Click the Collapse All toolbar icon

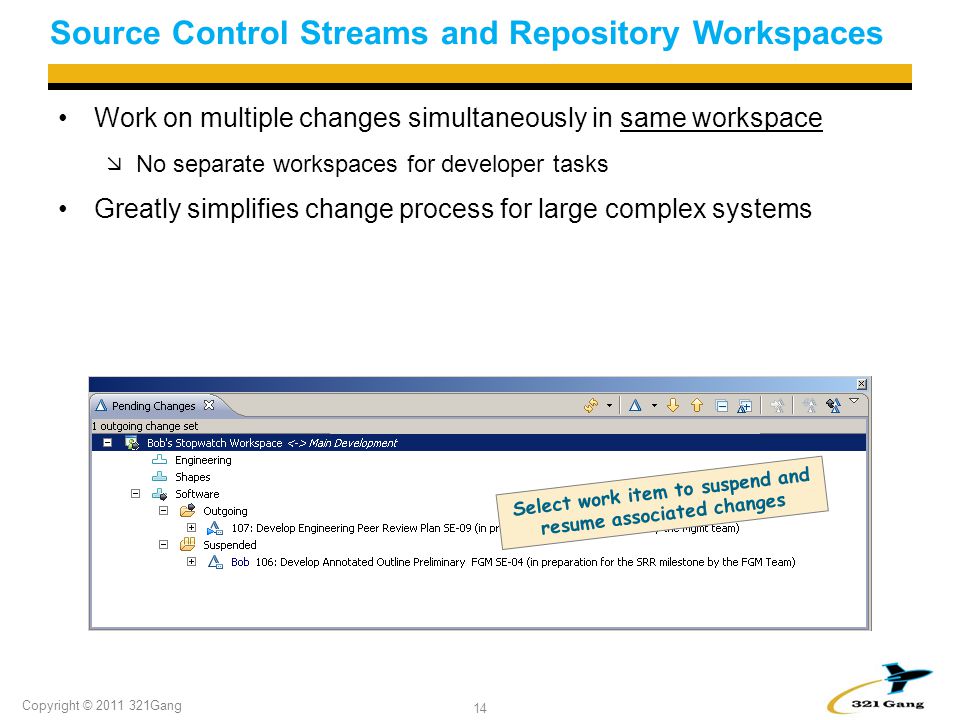coord(722,406)
